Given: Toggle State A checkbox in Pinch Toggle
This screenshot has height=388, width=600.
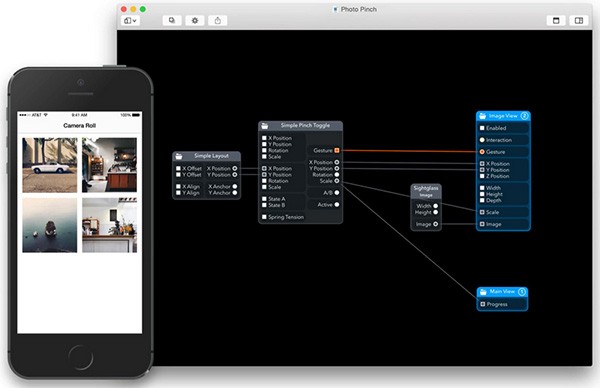Looking at the screenshot, I should tap(264, 199).
